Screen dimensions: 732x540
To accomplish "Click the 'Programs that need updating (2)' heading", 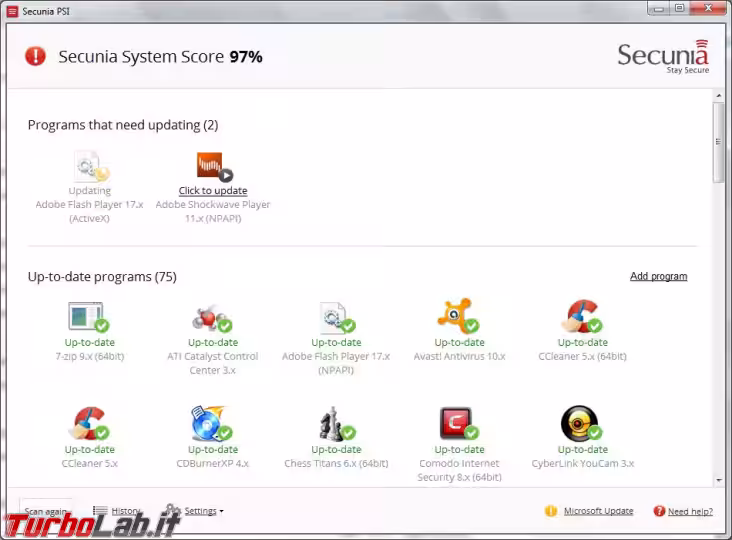I will click(123, 125).
